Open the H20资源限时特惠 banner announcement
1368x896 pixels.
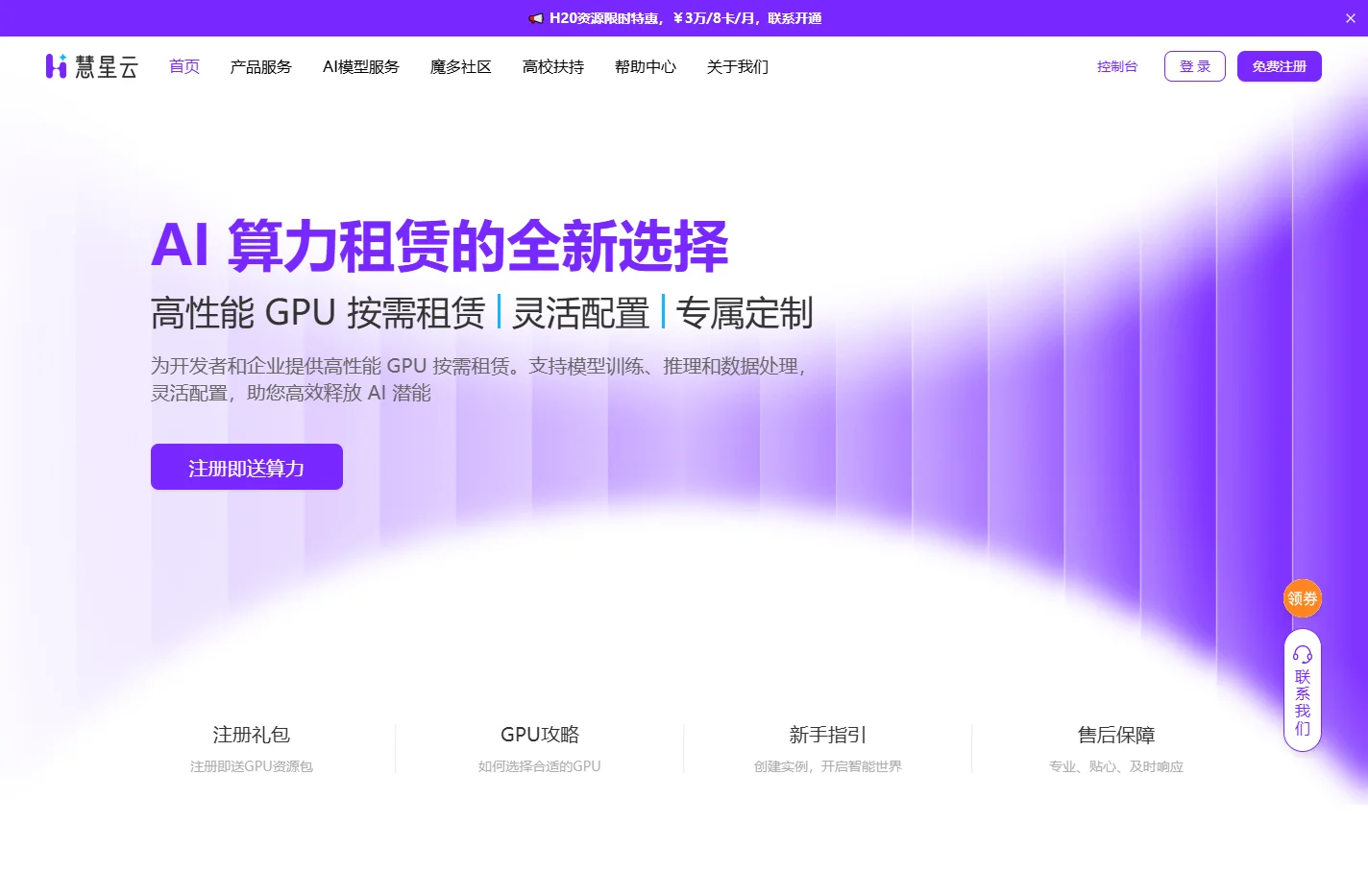685,18
